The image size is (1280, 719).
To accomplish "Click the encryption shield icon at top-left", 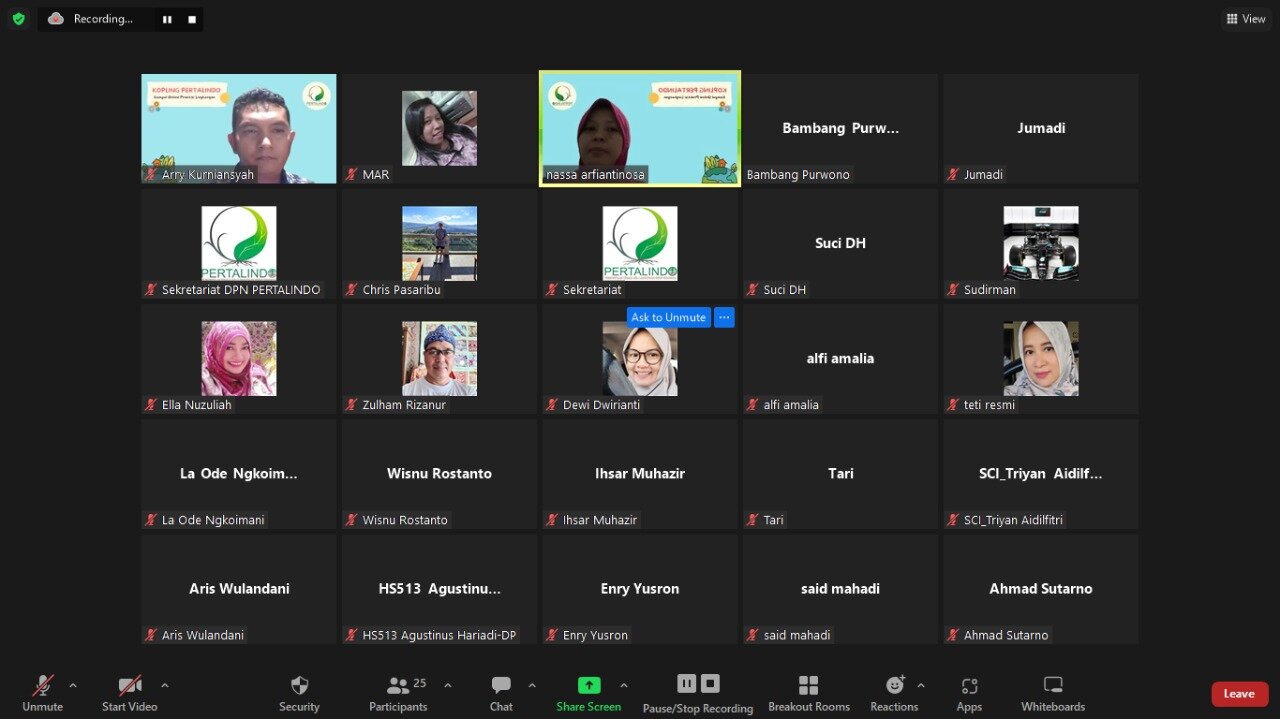I will tap(18, 19).
